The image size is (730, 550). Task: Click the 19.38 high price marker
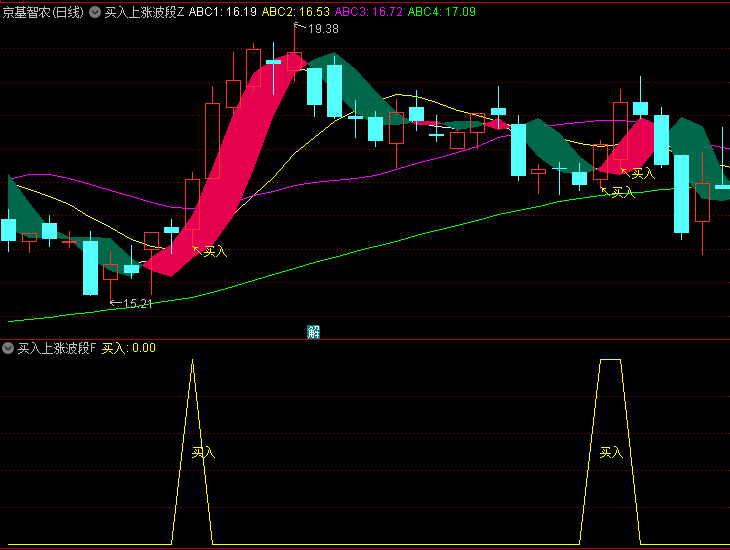(323, 29)
